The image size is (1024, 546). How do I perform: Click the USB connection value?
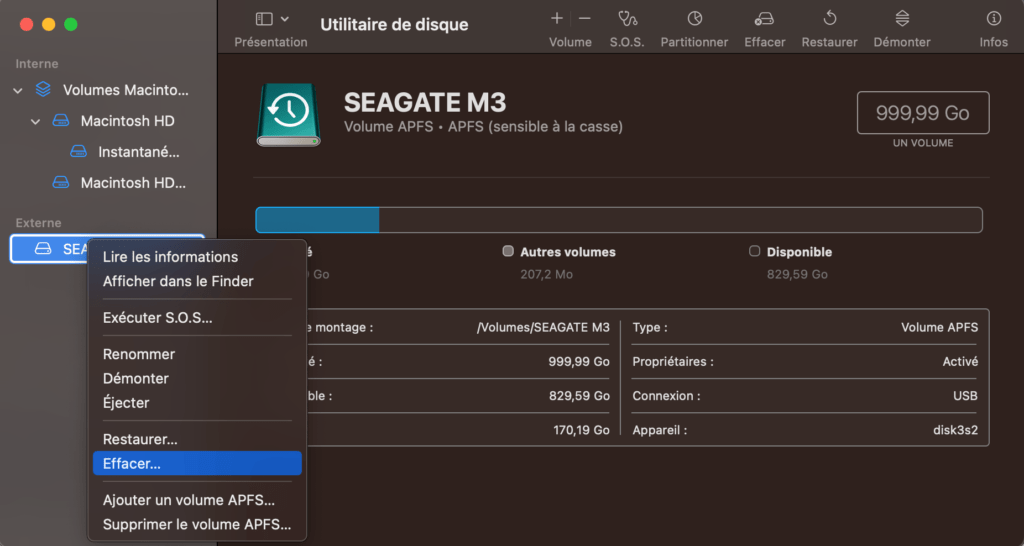pos(965,396)
